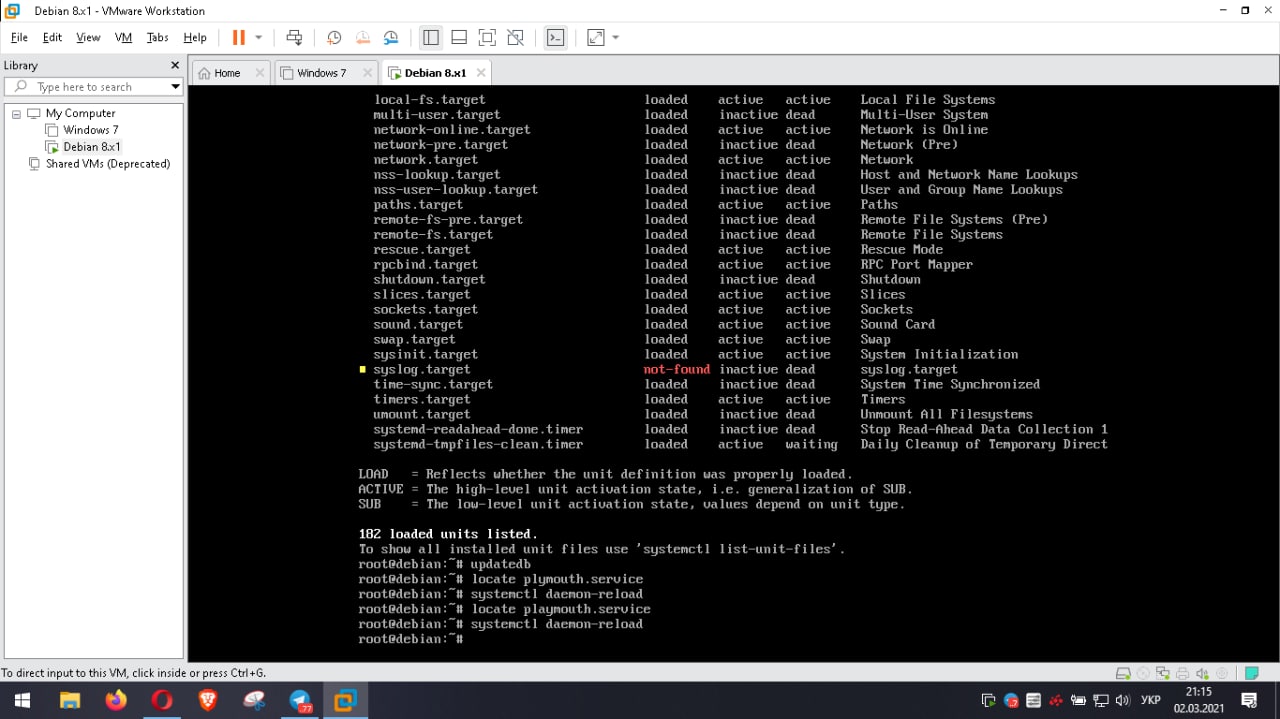
Task: Toggle the thumbnail bar view icon
Action: point(459,37)
